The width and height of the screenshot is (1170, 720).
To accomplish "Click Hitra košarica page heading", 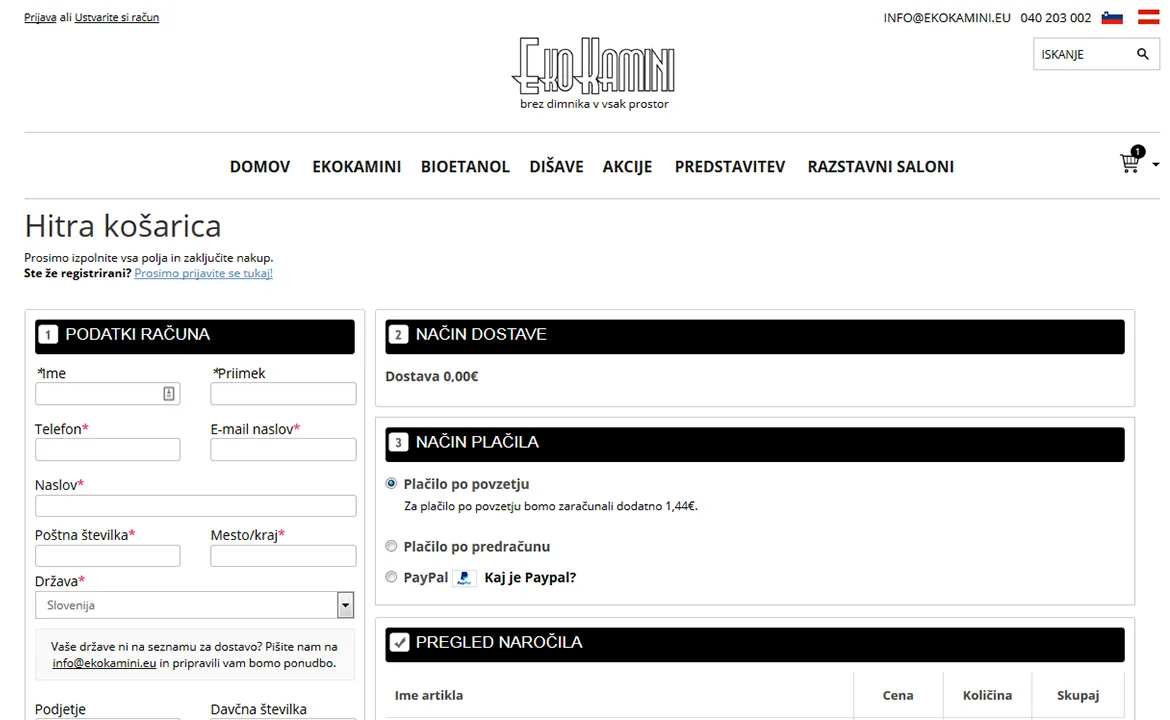I will coord(123,225).
